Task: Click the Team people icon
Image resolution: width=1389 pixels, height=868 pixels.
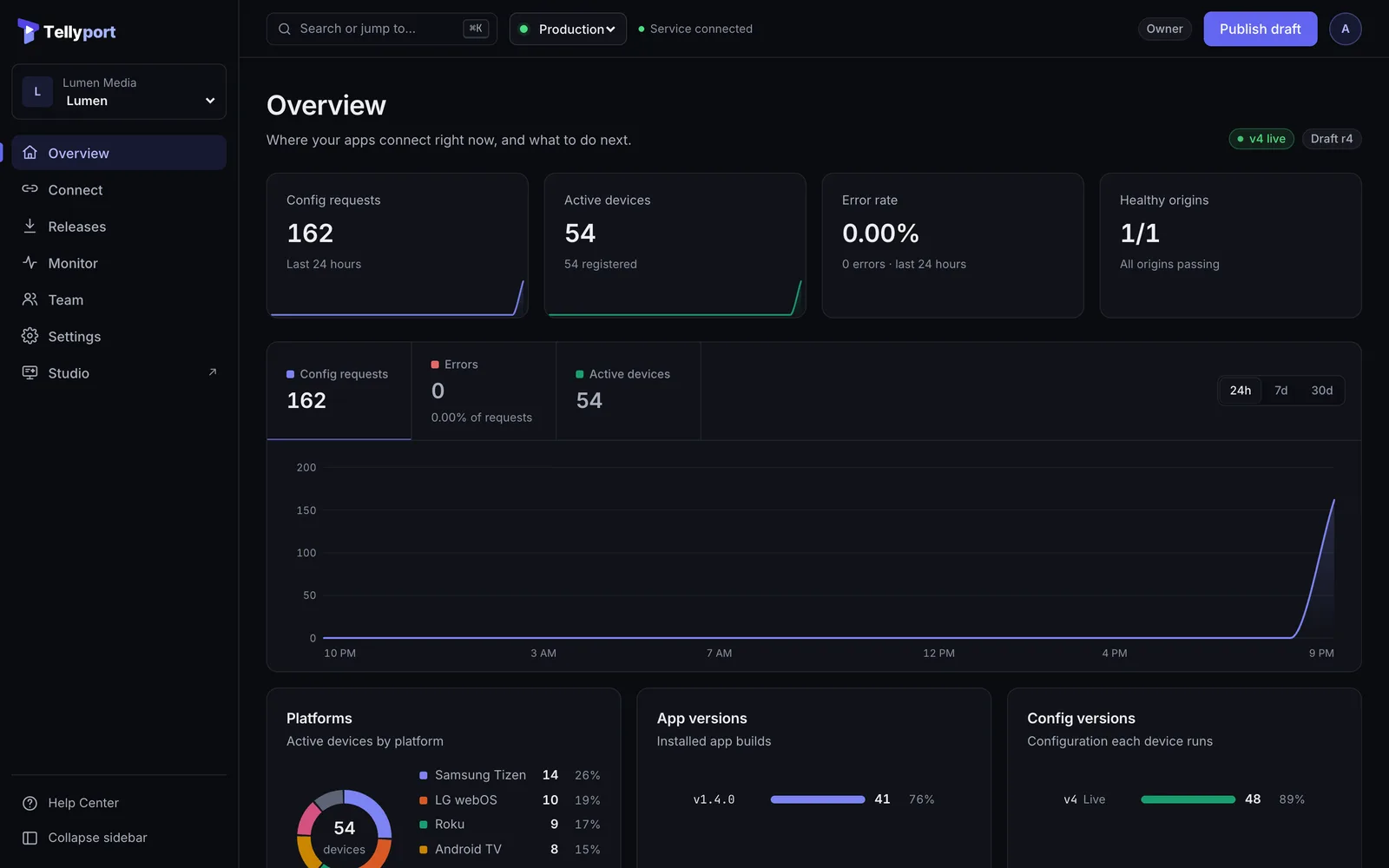Action: click(30, 299)
